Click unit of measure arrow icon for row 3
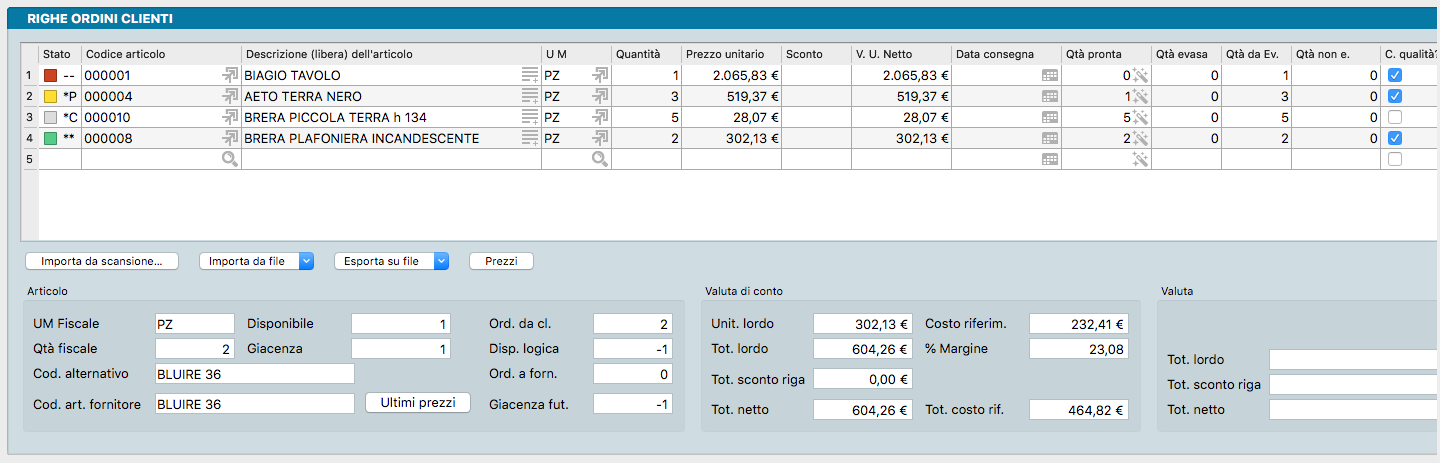 tap(600, 117)
